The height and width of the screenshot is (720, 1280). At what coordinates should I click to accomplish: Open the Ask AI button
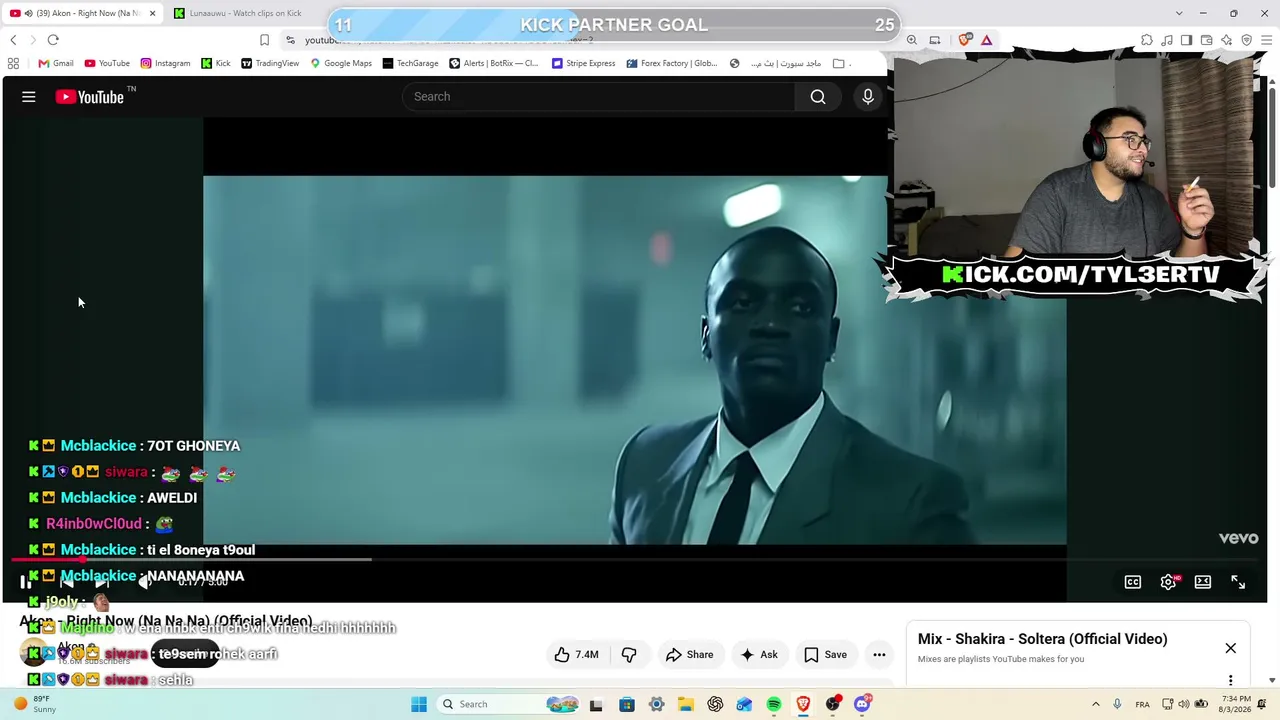point(758,655)
